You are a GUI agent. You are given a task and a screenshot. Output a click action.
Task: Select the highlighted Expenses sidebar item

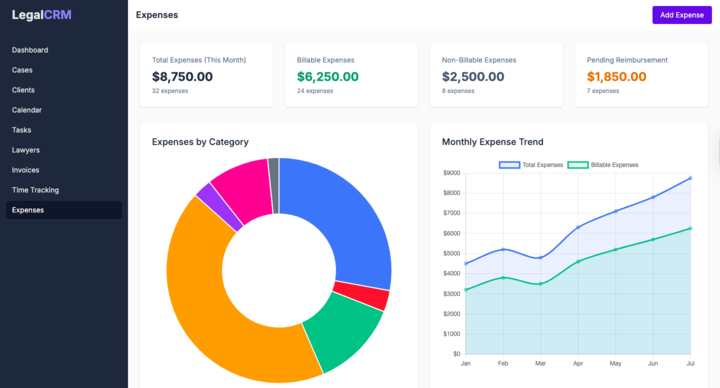tap(64, 210)
